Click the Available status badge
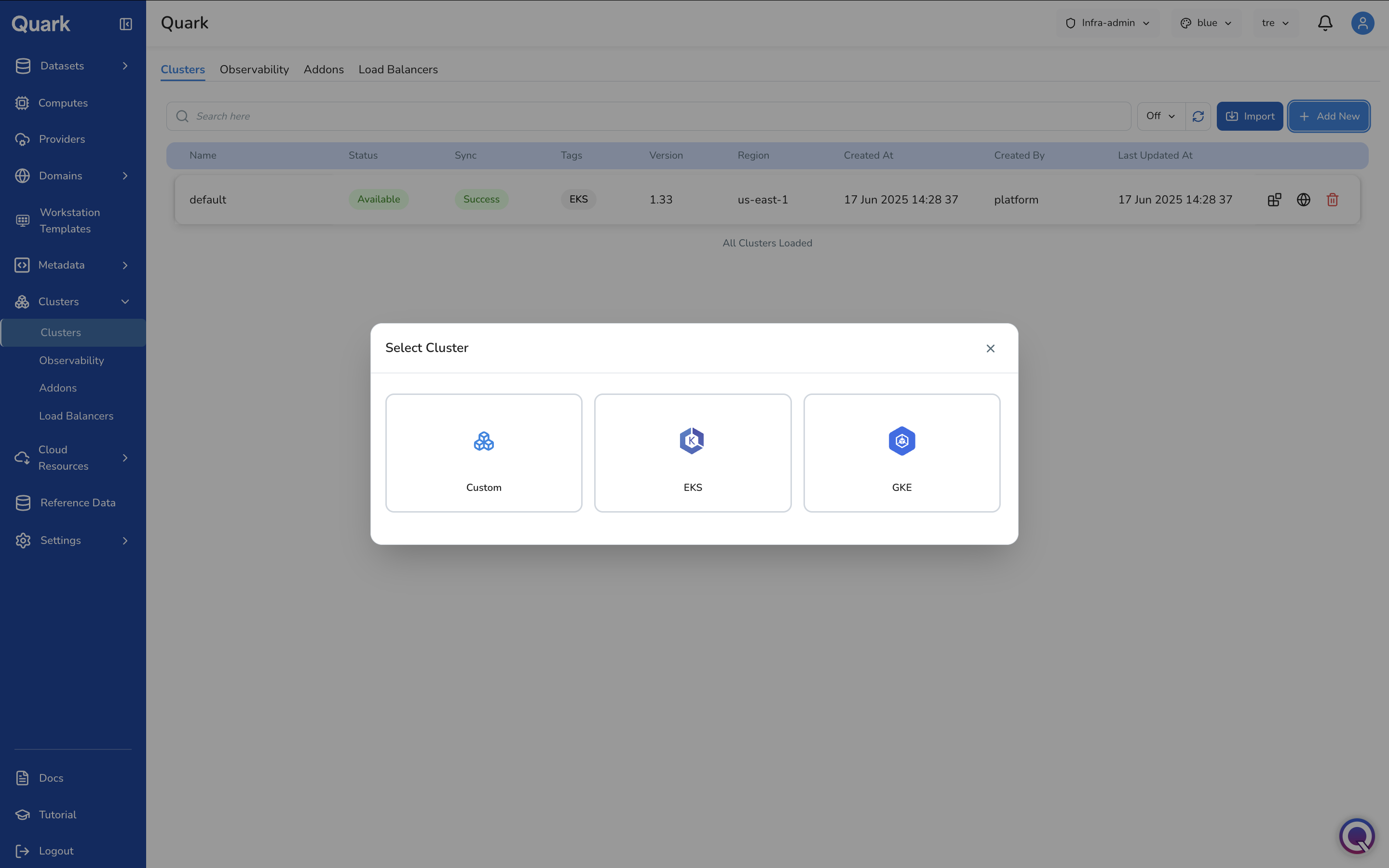The image size is (1389, 868). coord(379,199)
